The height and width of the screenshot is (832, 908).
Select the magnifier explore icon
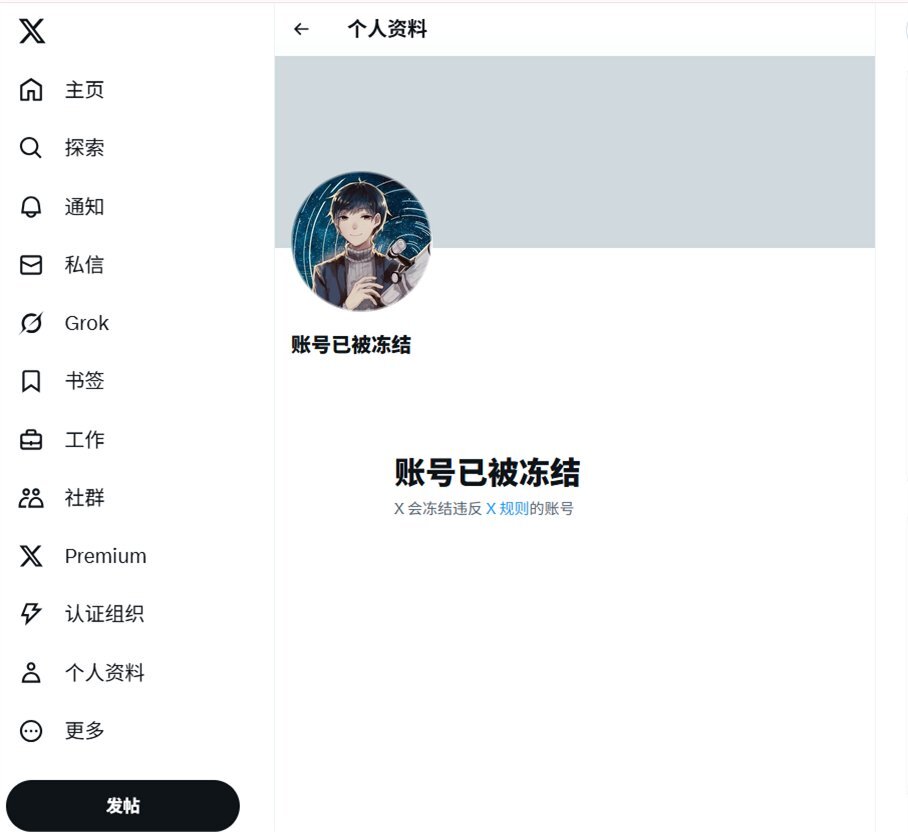[x=31, y=148]
